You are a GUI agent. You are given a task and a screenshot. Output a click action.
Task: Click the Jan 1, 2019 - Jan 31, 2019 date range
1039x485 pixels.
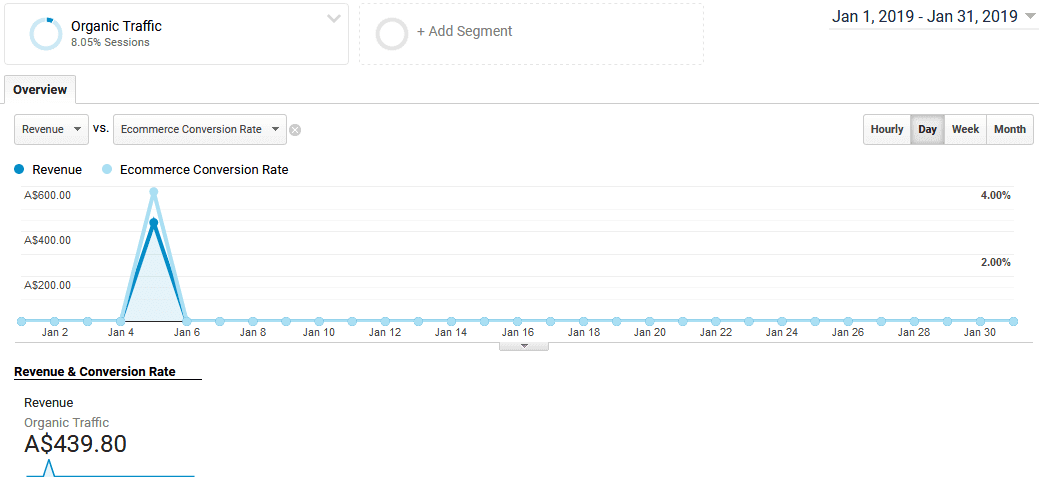pyautogui.click(x=923, y=16)
